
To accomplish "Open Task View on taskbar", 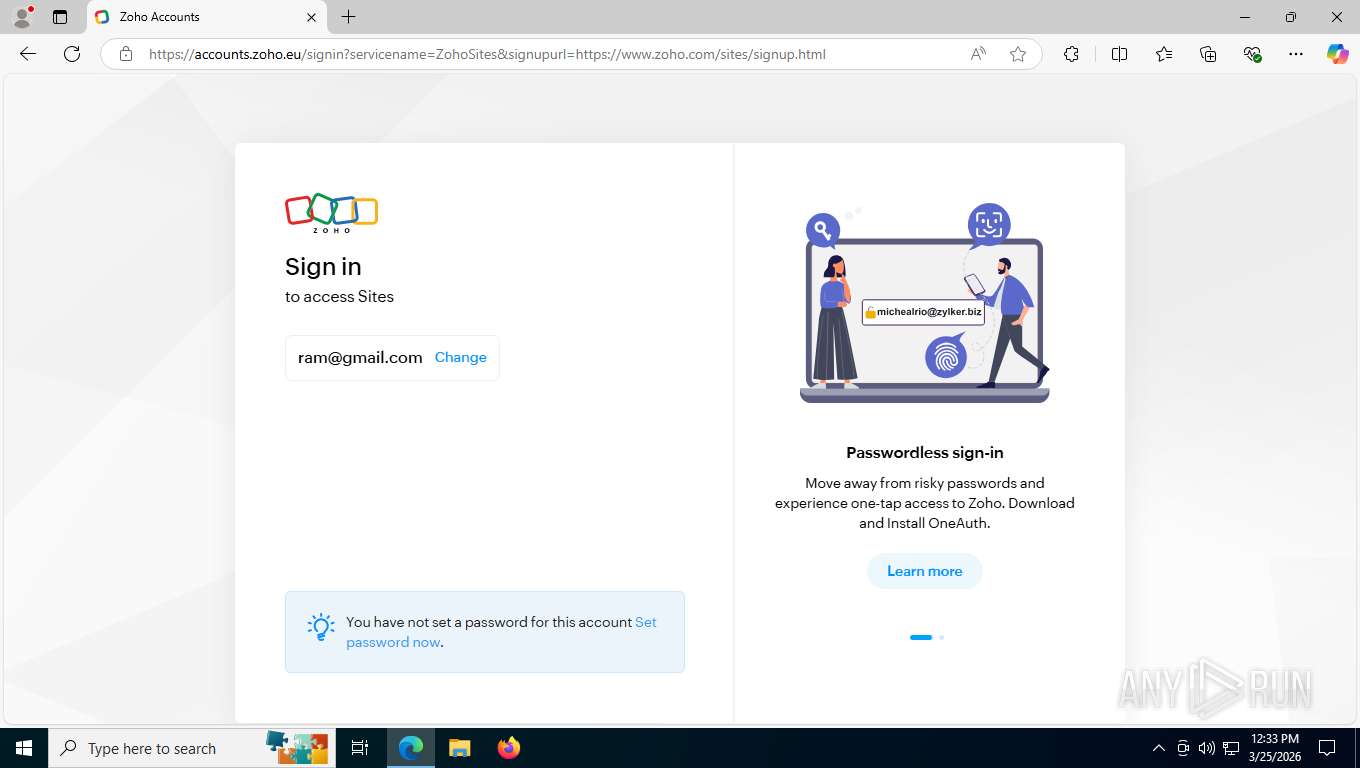I will (x=360, y=748).
